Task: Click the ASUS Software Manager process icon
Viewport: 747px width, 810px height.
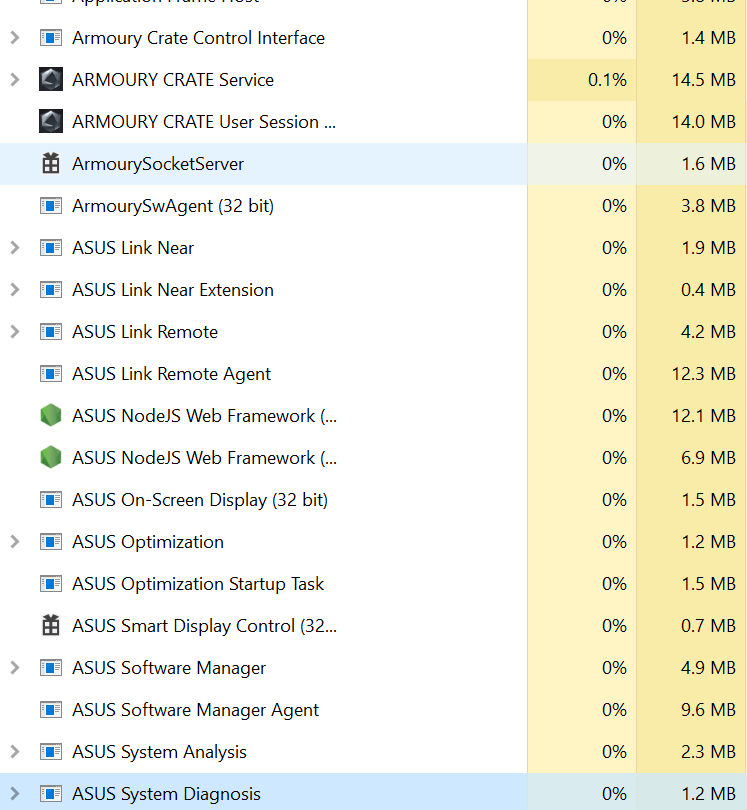Action: 51,668
